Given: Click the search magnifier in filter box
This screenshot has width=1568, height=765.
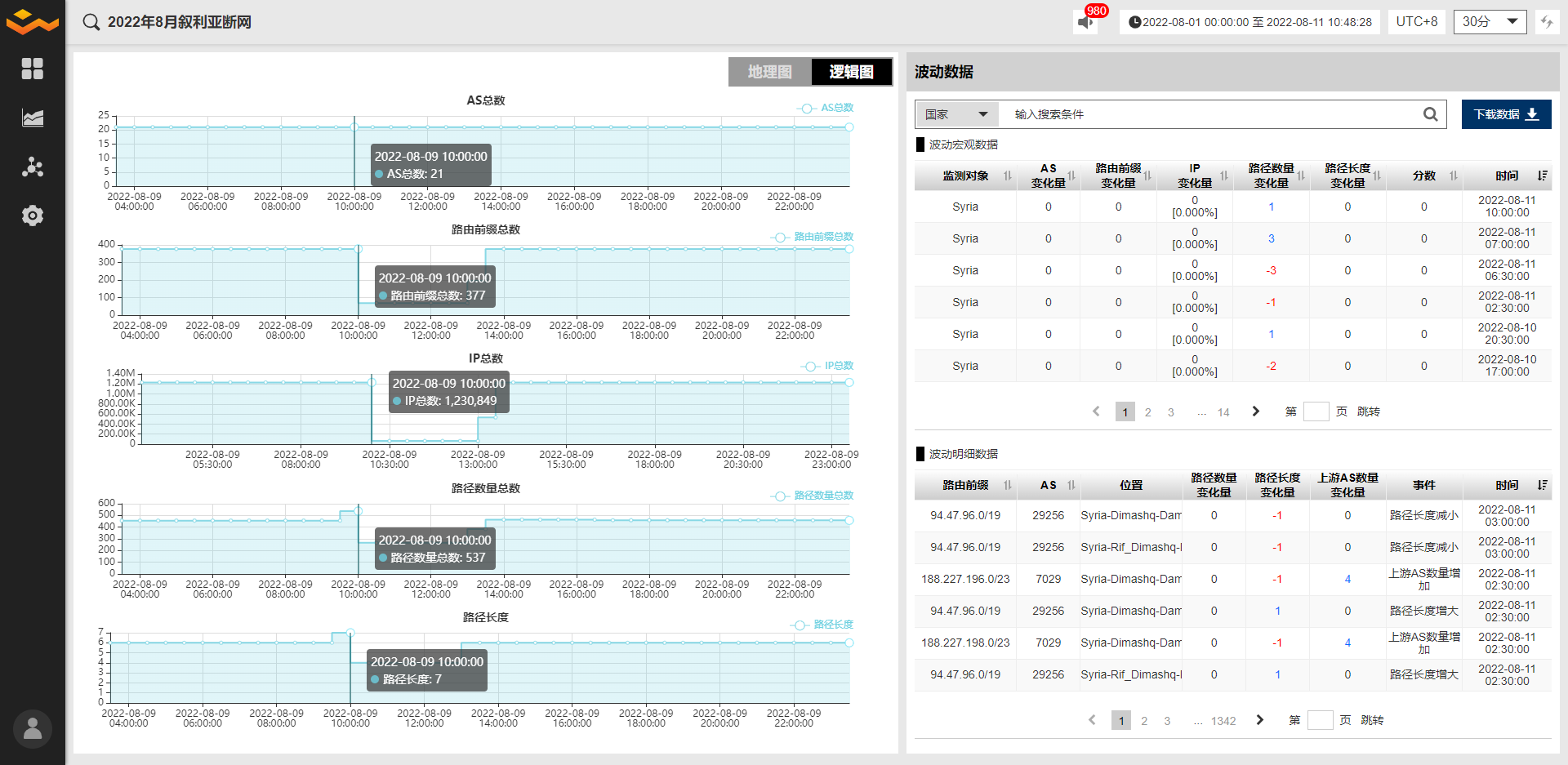Looking at the screenshot, I should tap(1430, 114).
